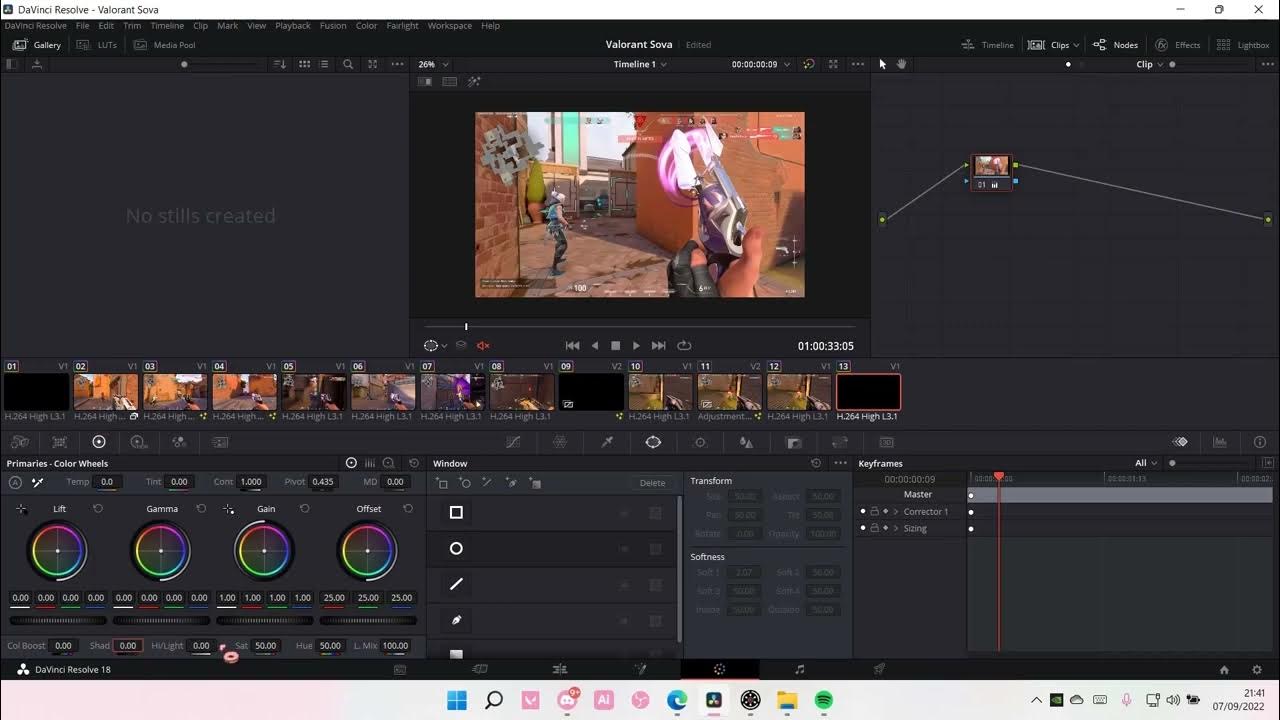Open the Camera Raw palette icon

click(x=20, y=442)
